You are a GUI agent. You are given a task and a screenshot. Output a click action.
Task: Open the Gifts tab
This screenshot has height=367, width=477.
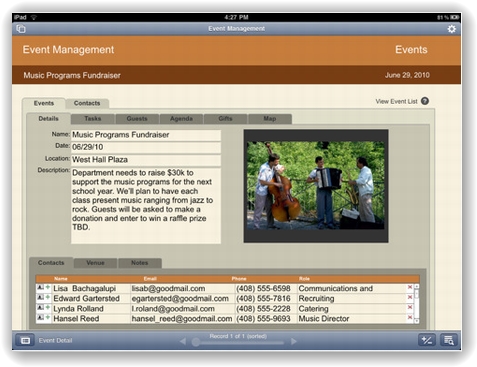[x=225, y=119]
